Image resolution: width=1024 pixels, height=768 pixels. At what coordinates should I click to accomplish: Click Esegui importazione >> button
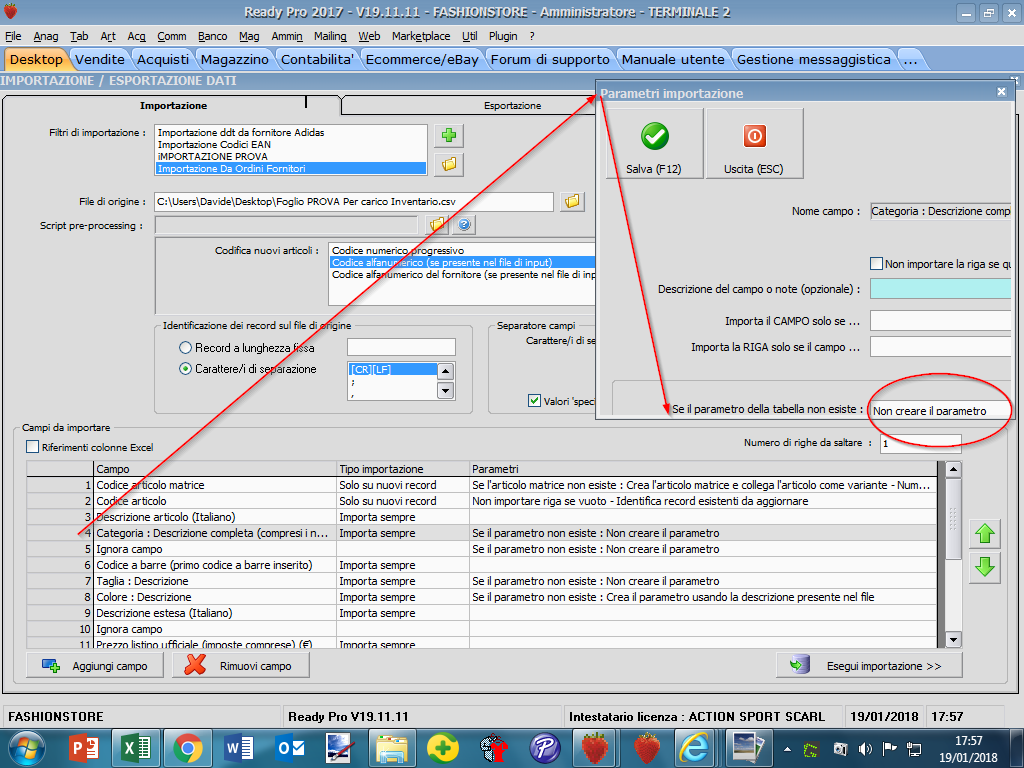click(x=869, y=665)
